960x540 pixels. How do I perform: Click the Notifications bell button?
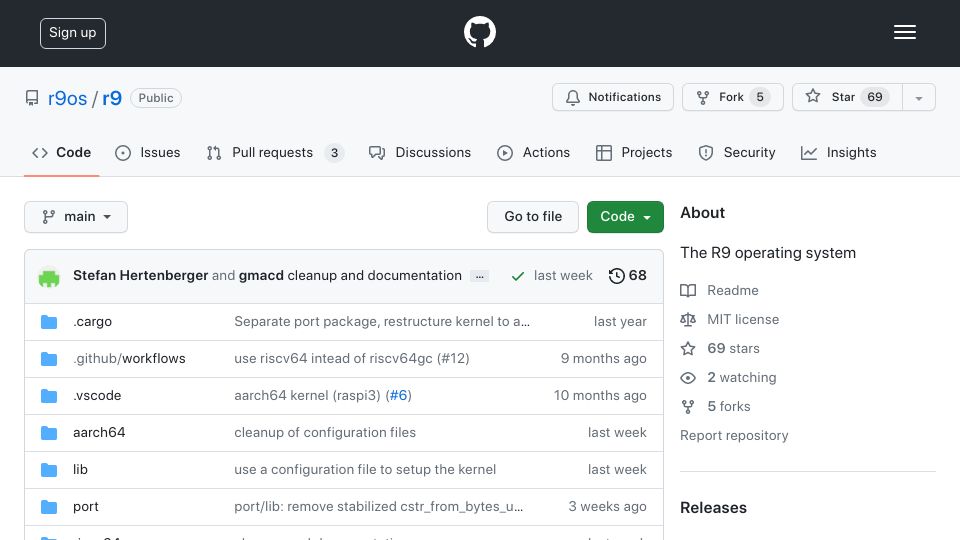click(x=613, y=97)
